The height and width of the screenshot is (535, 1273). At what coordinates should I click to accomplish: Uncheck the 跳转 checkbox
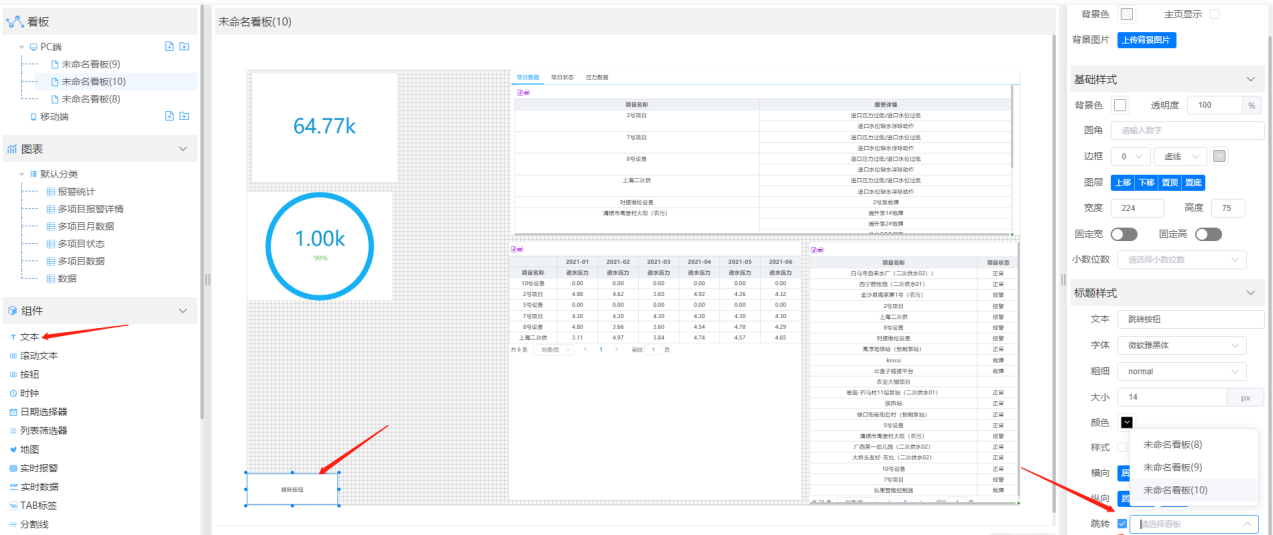click(1123, 524)
